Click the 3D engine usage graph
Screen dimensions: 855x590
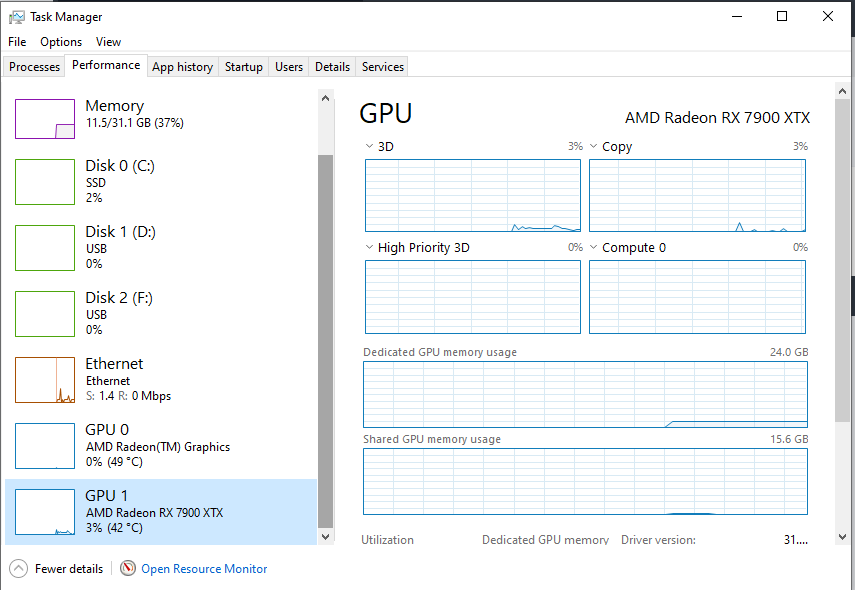(473, 195)
